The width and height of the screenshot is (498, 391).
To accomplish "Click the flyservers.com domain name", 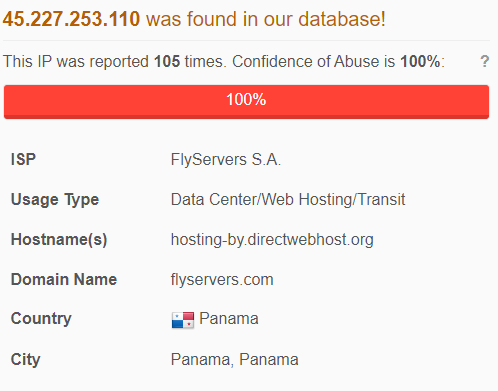I will tap(222, 280).
